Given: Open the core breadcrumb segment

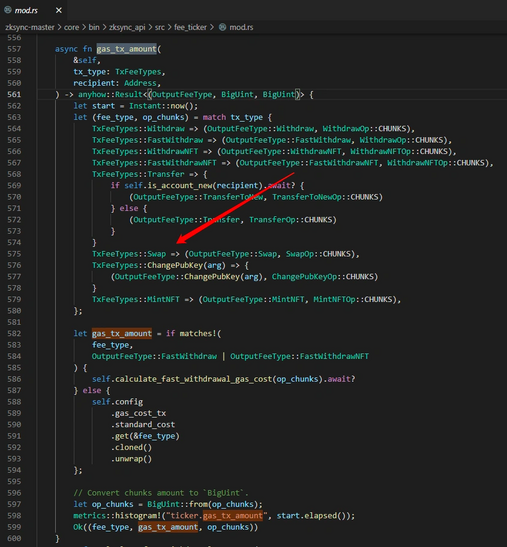Looking at the screenshot, I should [72, 27].
